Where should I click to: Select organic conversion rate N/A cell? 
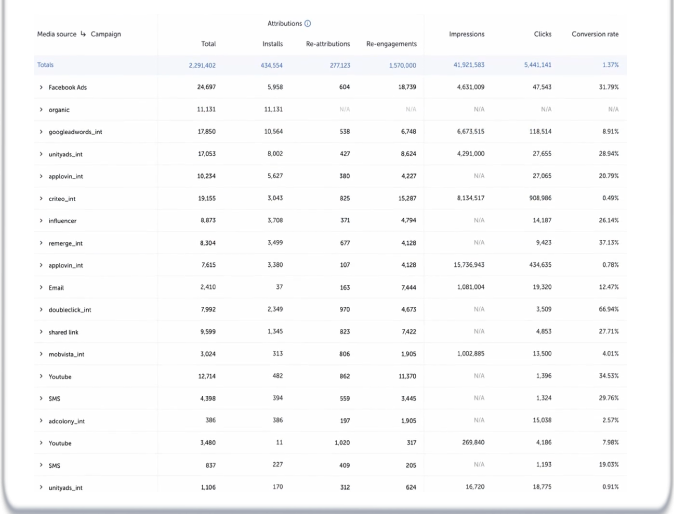tap(613, 109)
